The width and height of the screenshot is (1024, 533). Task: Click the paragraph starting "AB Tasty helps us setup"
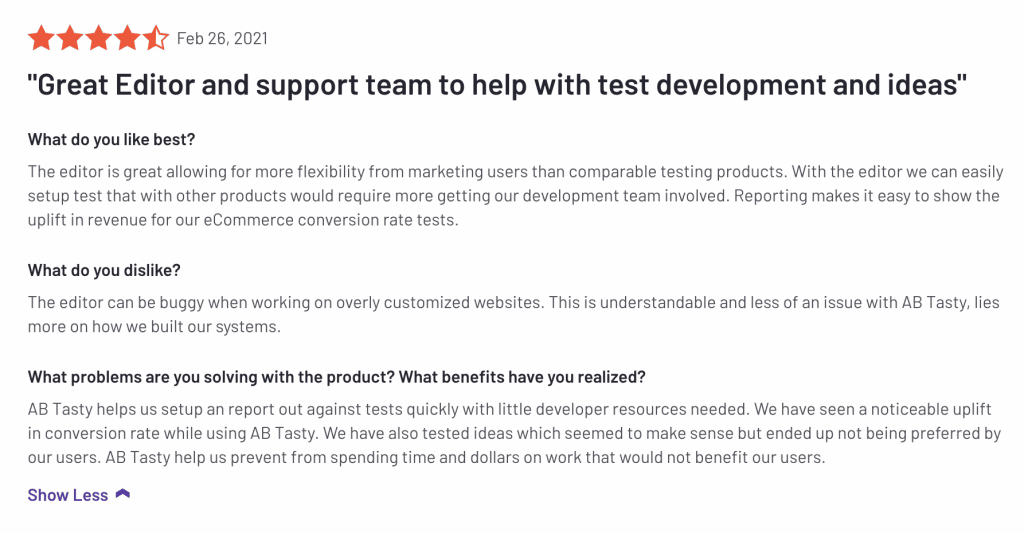(515, 434)
